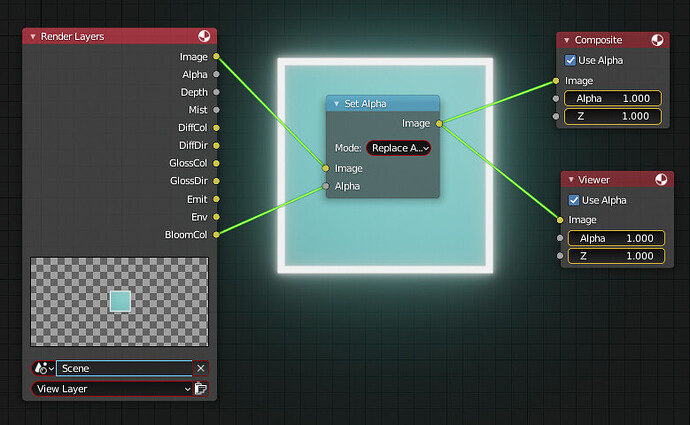Toggle the Composite node preview sphere icon
Screen dimensions: 690x425
coord(657,40)
